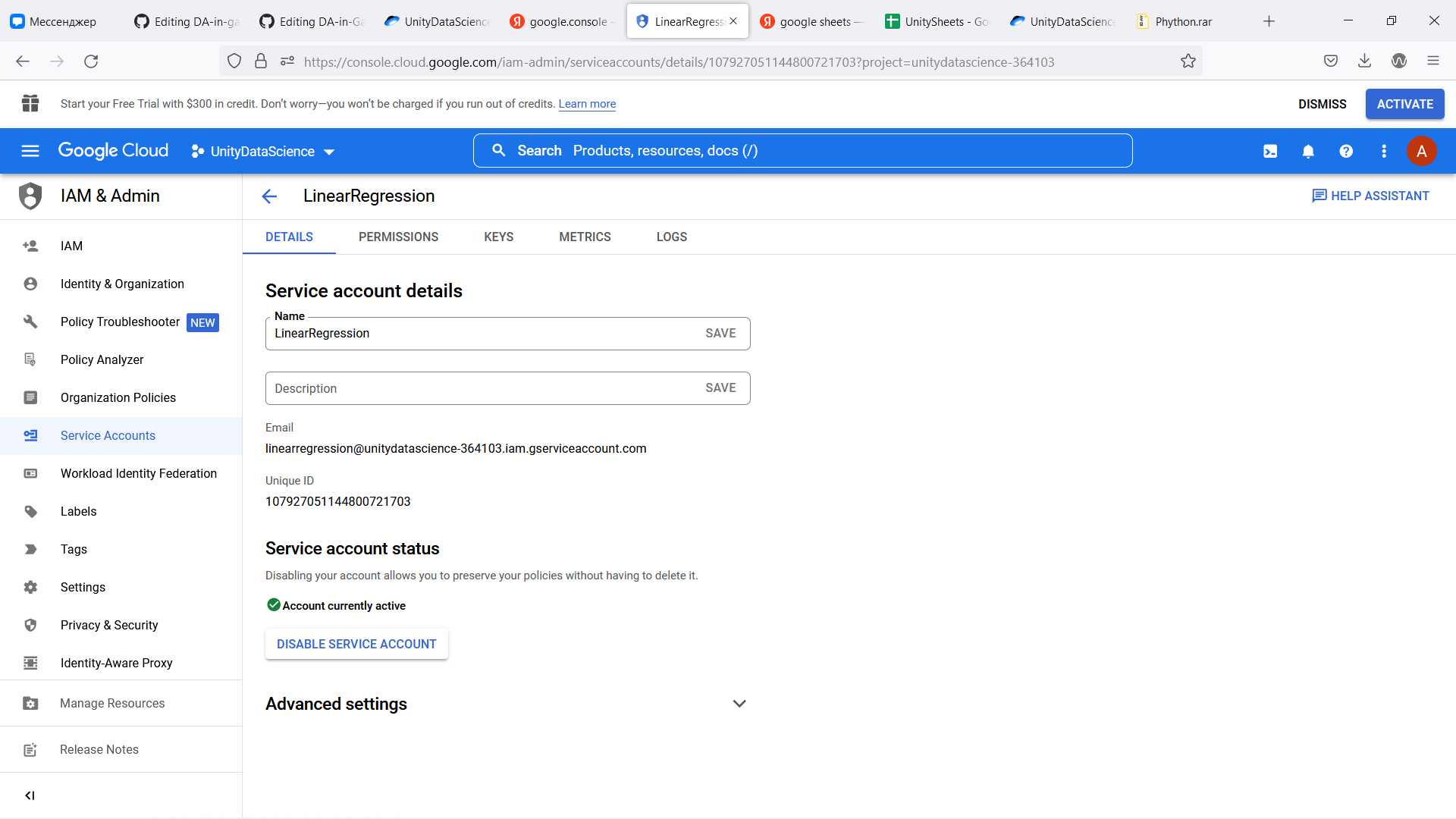Click the notifications bell icon

(x=1308, y=152)
